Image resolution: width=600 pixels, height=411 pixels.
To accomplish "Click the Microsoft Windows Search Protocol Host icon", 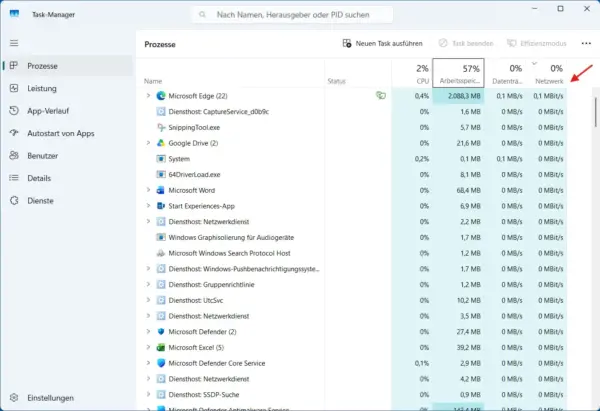I will click(161, 253).
